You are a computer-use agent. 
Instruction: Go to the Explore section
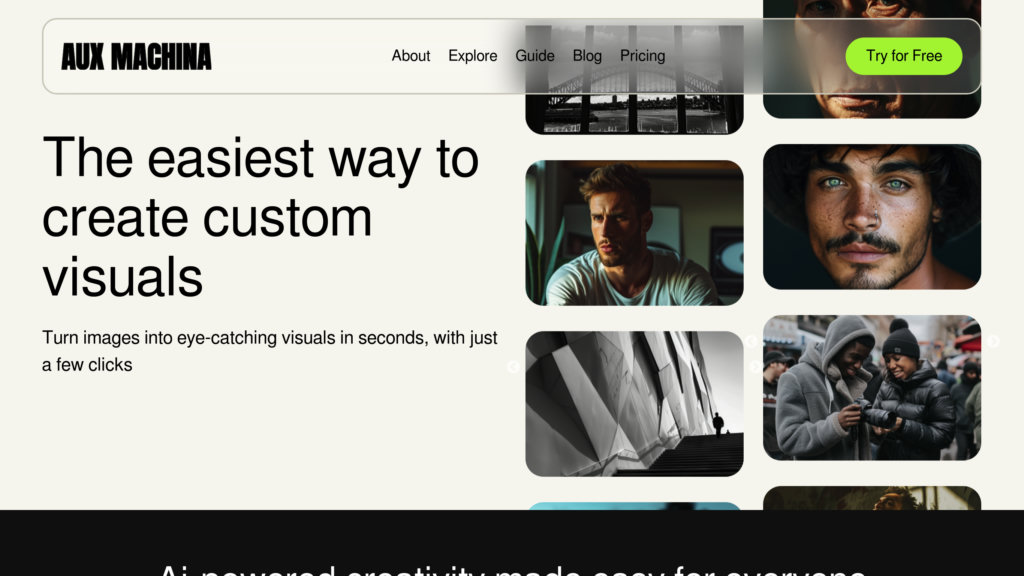[x=473, y=56]
